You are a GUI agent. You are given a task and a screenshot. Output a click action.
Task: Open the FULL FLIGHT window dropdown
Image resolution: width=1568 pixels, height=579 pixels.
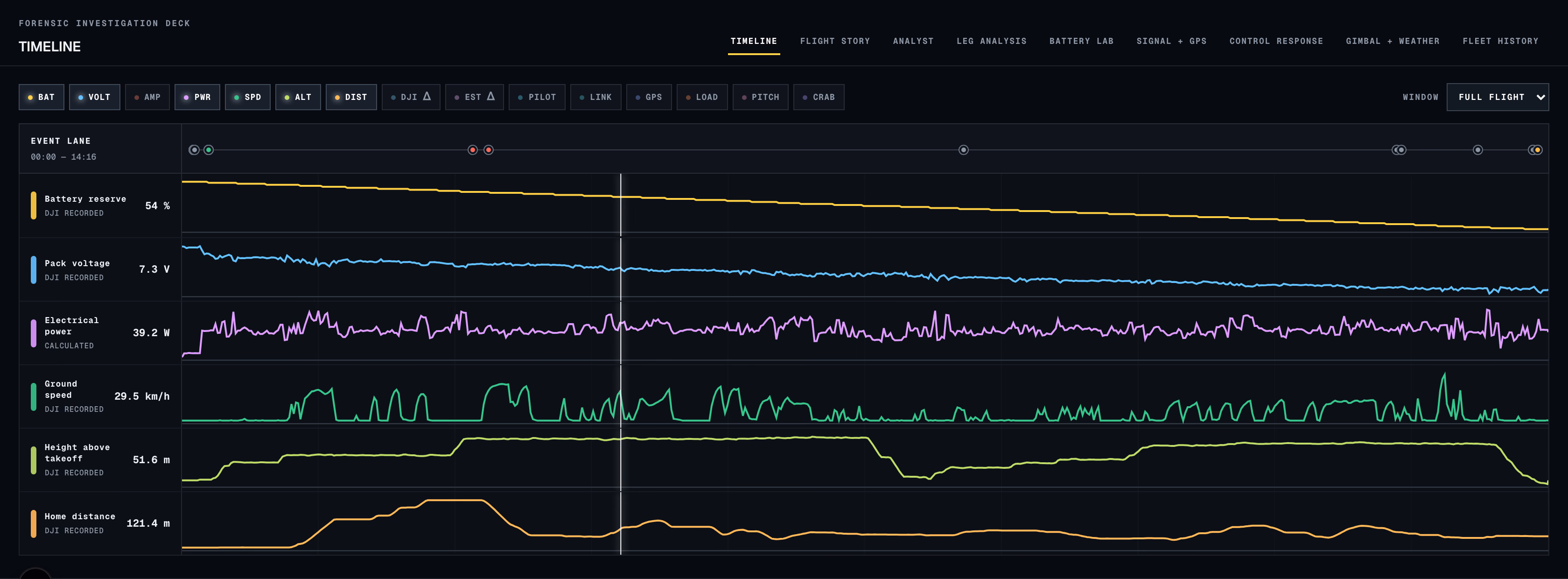coord(1498,97)
